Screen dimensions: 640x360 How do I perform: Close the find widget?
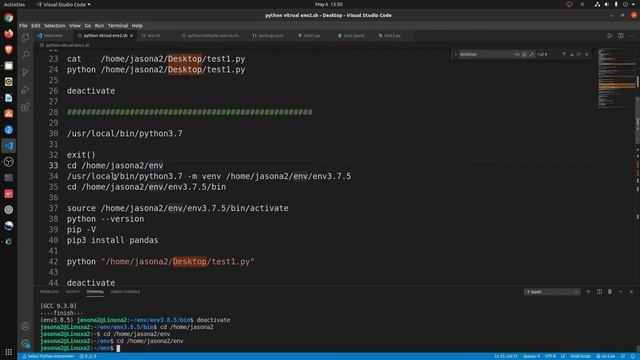(587, 54)
